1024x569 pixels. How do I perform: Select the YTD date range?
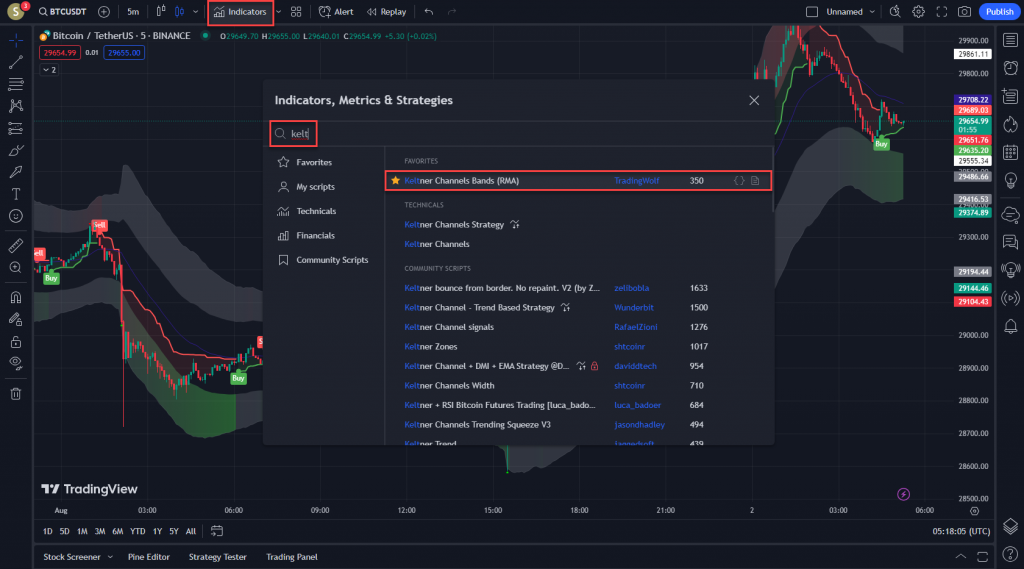pos(137,532)
